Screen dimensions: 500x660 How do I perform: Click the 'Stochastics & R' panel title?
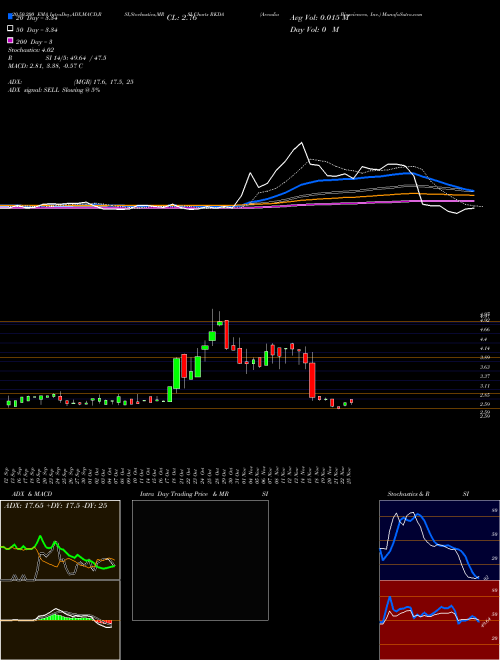[409, 494]
